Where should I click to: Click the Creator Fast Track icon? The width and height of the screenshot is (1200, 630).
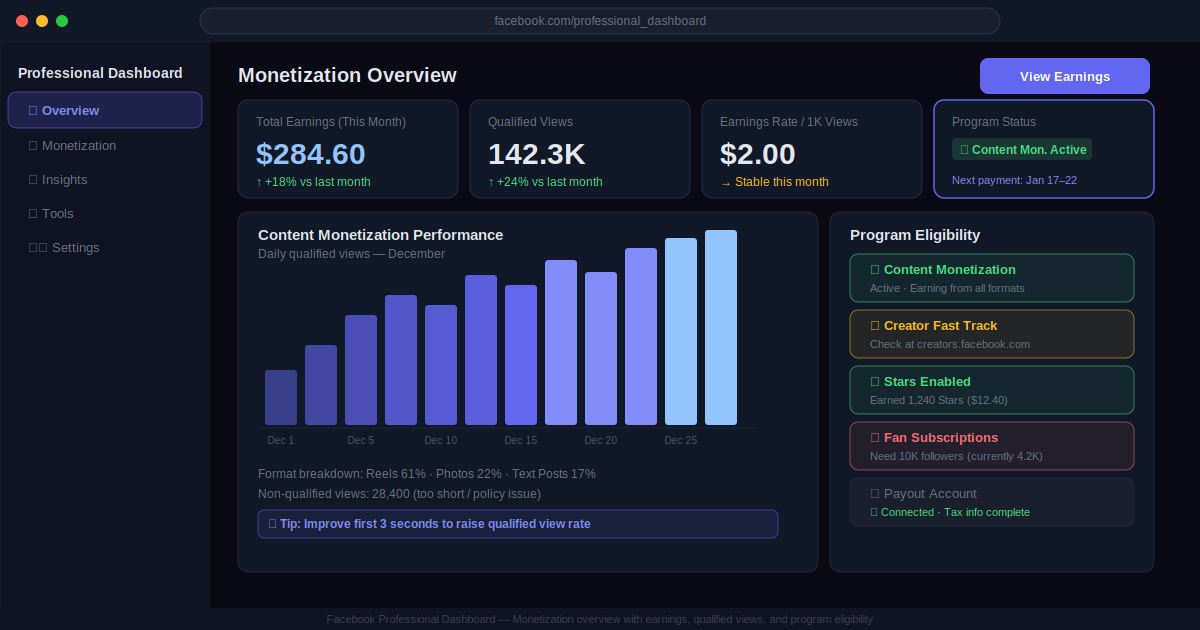click(x=875, y=326)
